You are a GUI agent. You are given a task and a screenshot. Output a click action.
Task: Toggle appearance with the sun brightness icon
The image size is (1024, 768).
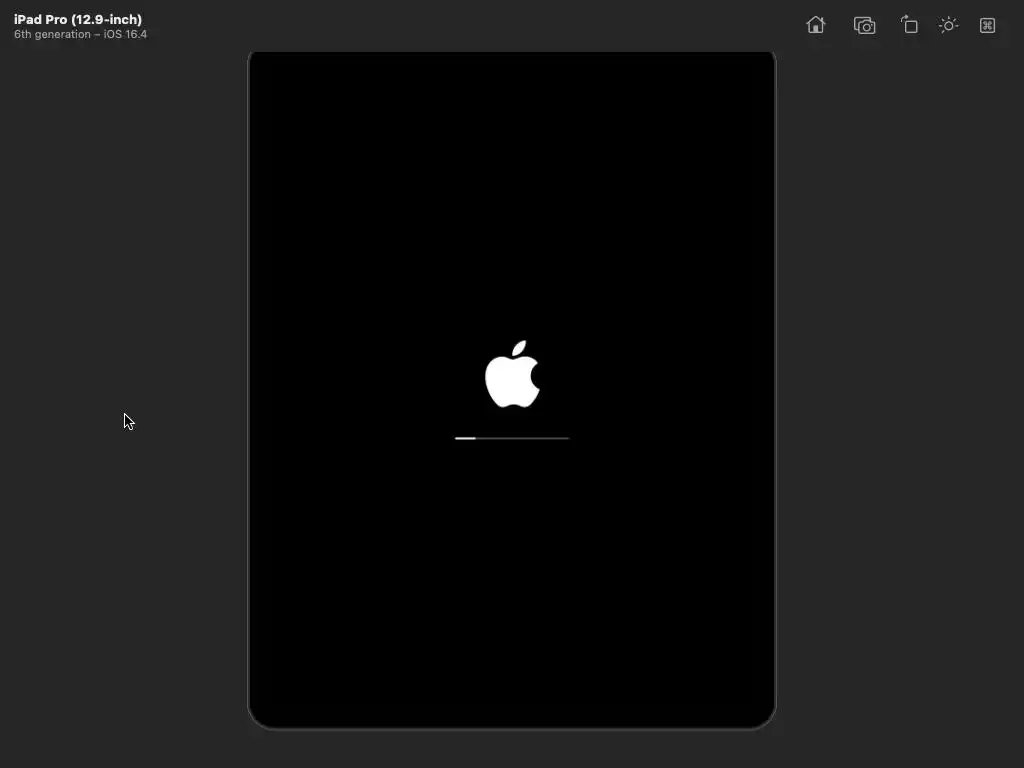click(948, 25)
